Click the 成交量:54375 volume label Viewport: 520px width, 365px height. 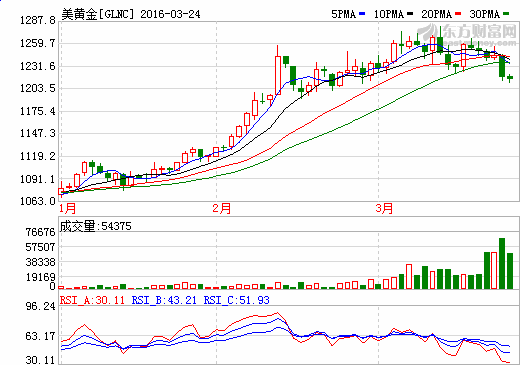click(x=96, y=226)
